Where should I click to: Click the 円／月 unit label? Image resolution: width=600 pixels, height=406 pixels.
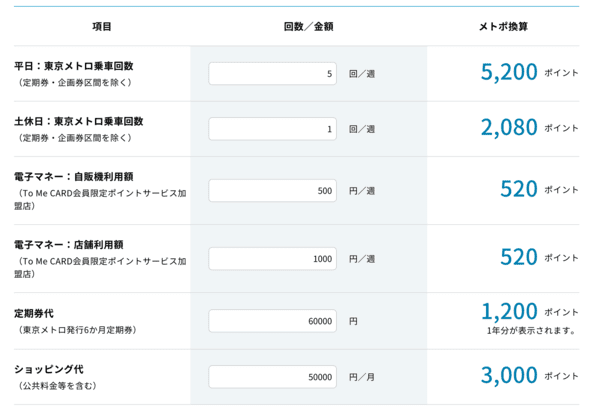tap(362, 377)
